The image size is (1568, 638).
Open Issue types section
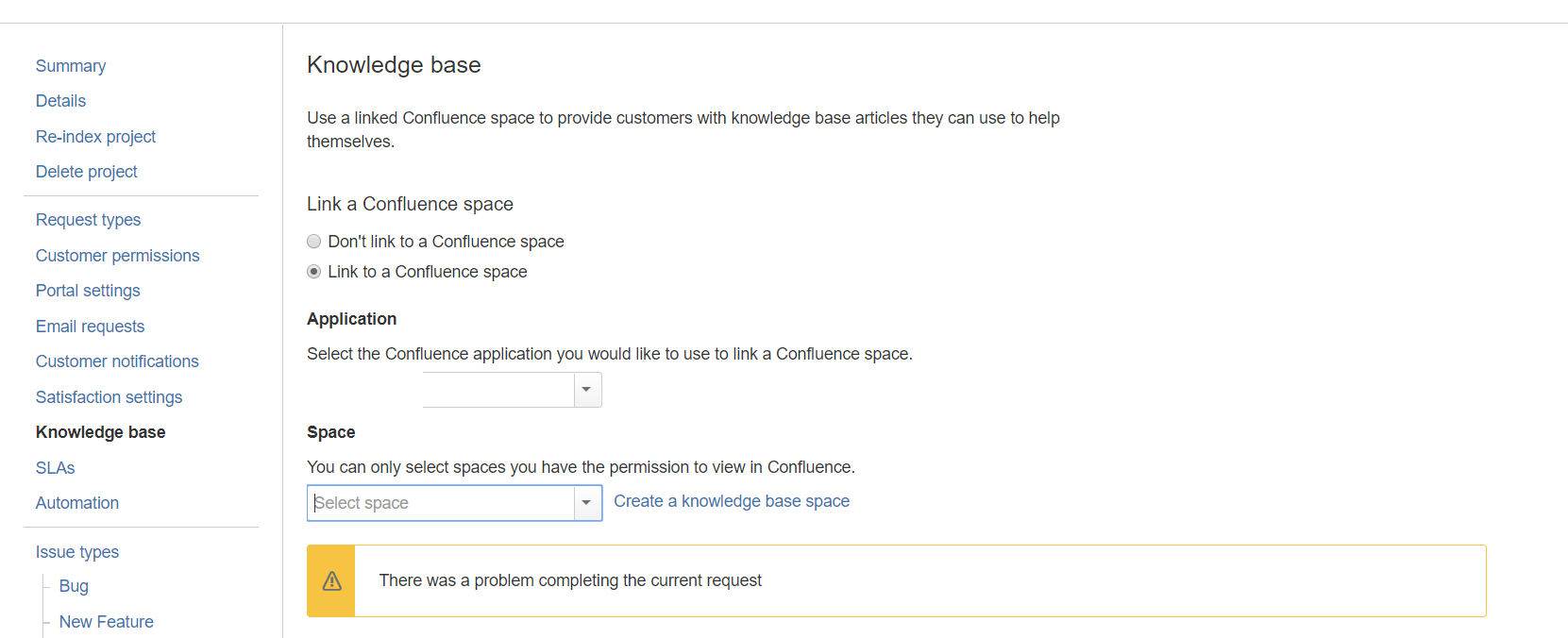pyautogui.click(x=77, y=552)
